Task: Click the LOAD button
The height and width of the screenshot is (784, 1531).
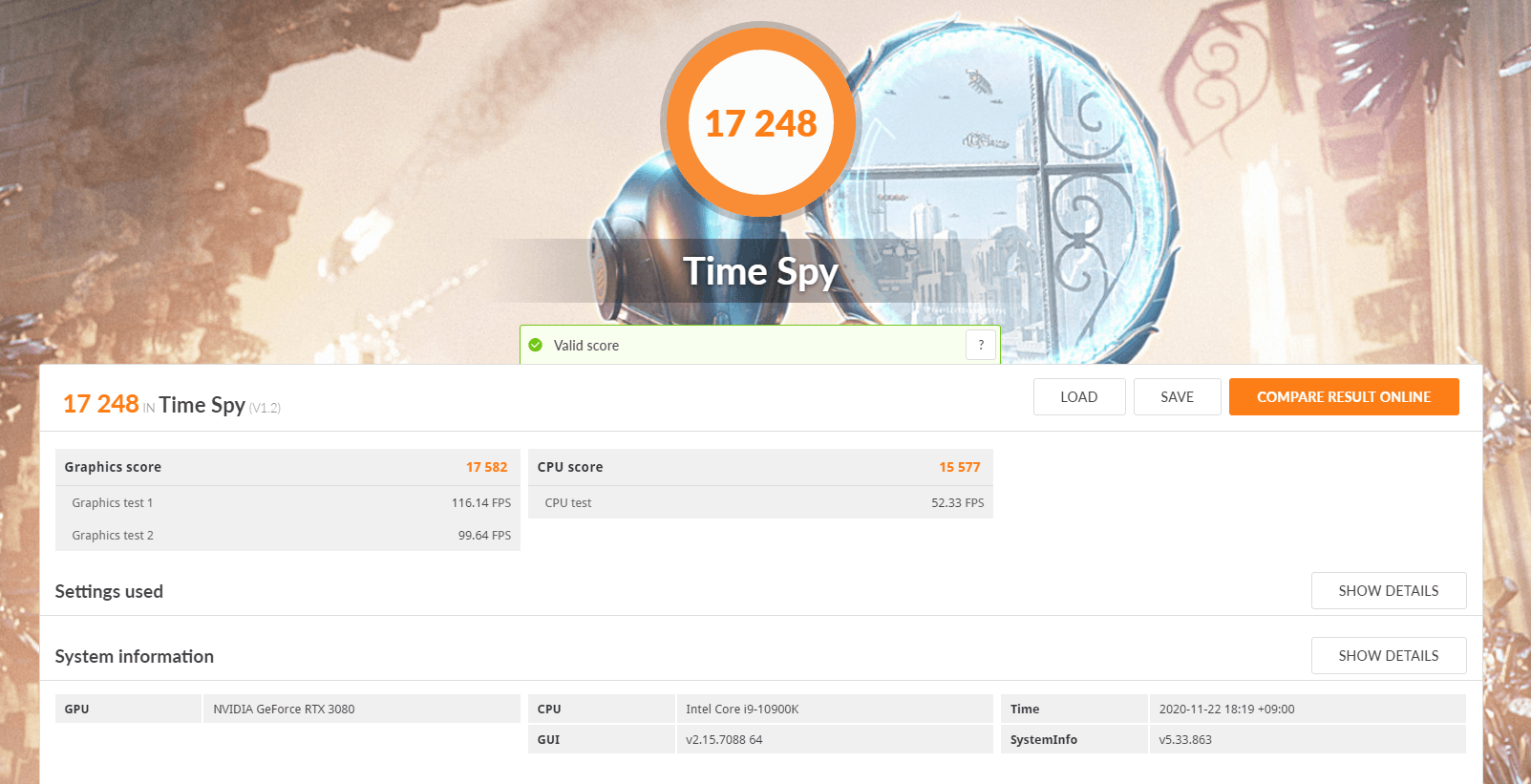Action: (x=1079, y=397)
